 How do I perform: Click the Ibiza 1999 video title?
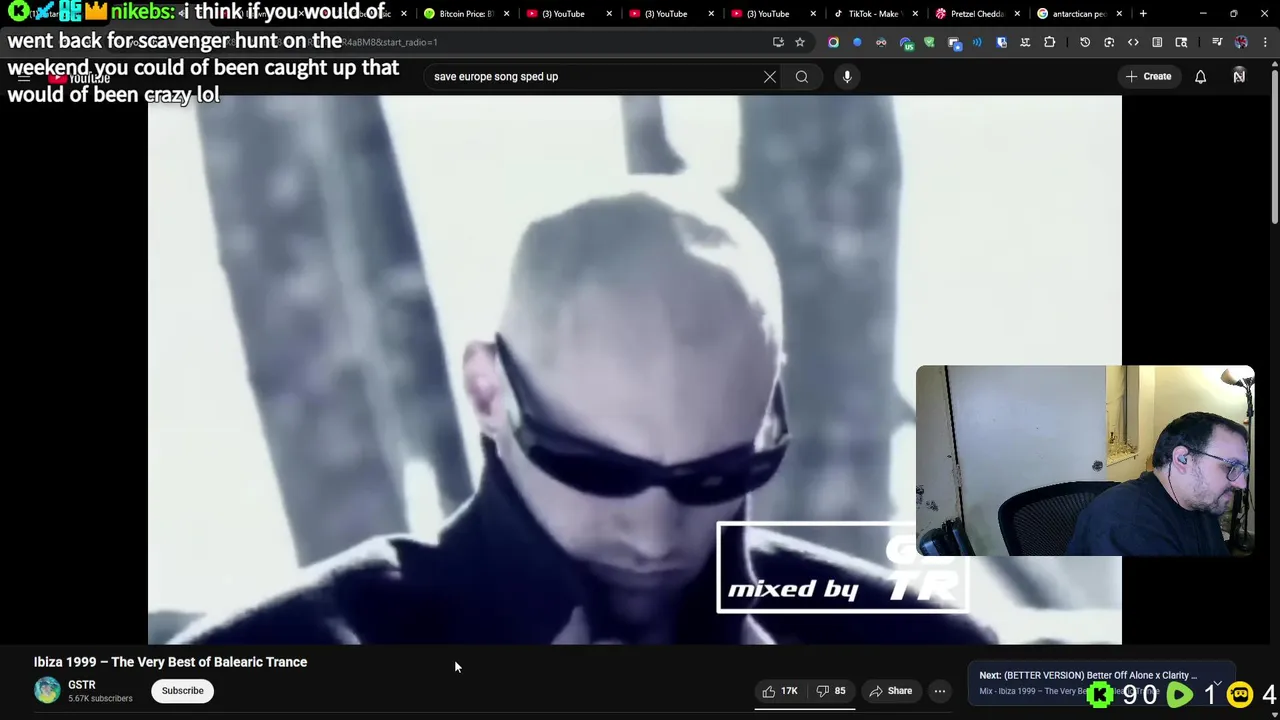pos(170,662)
